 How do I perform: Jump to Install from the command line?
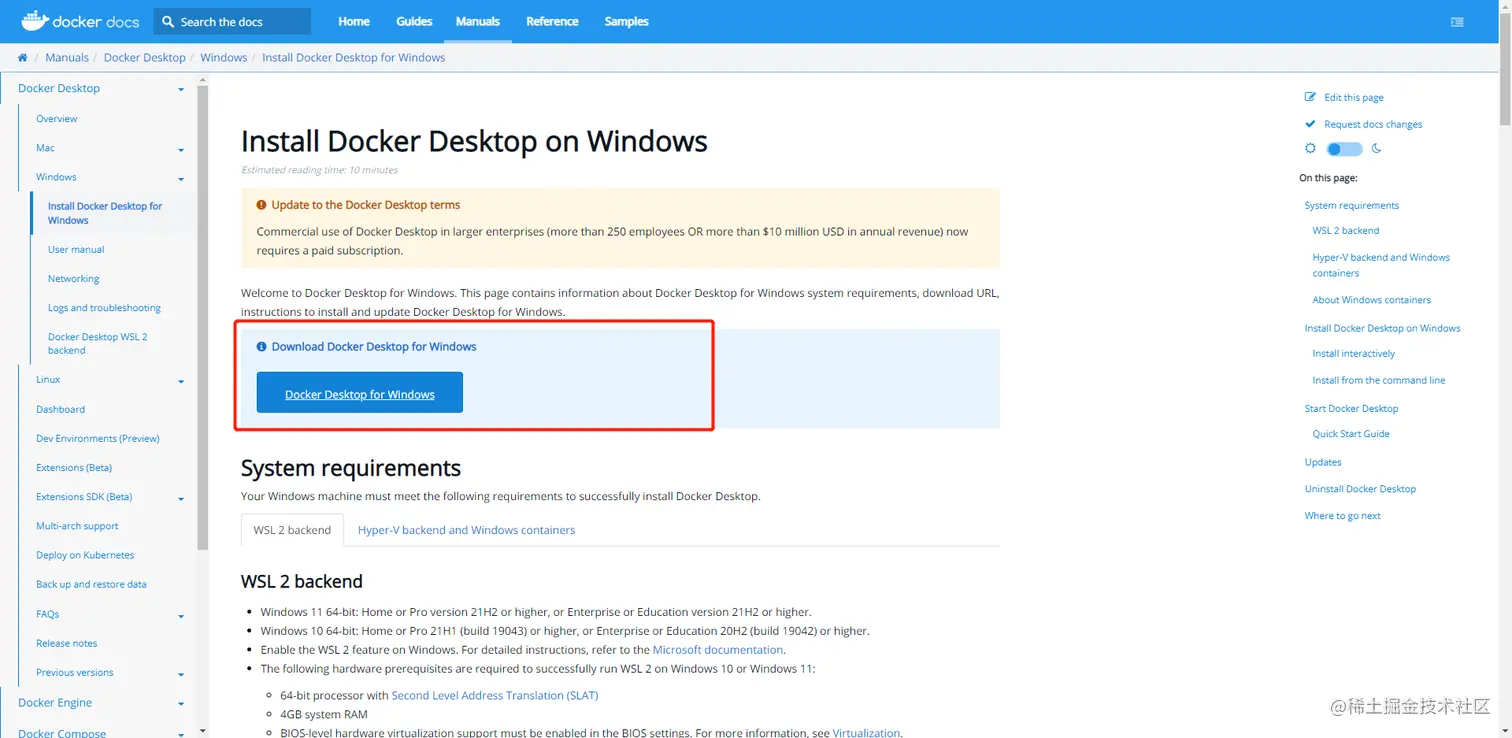pos(1379,381)
